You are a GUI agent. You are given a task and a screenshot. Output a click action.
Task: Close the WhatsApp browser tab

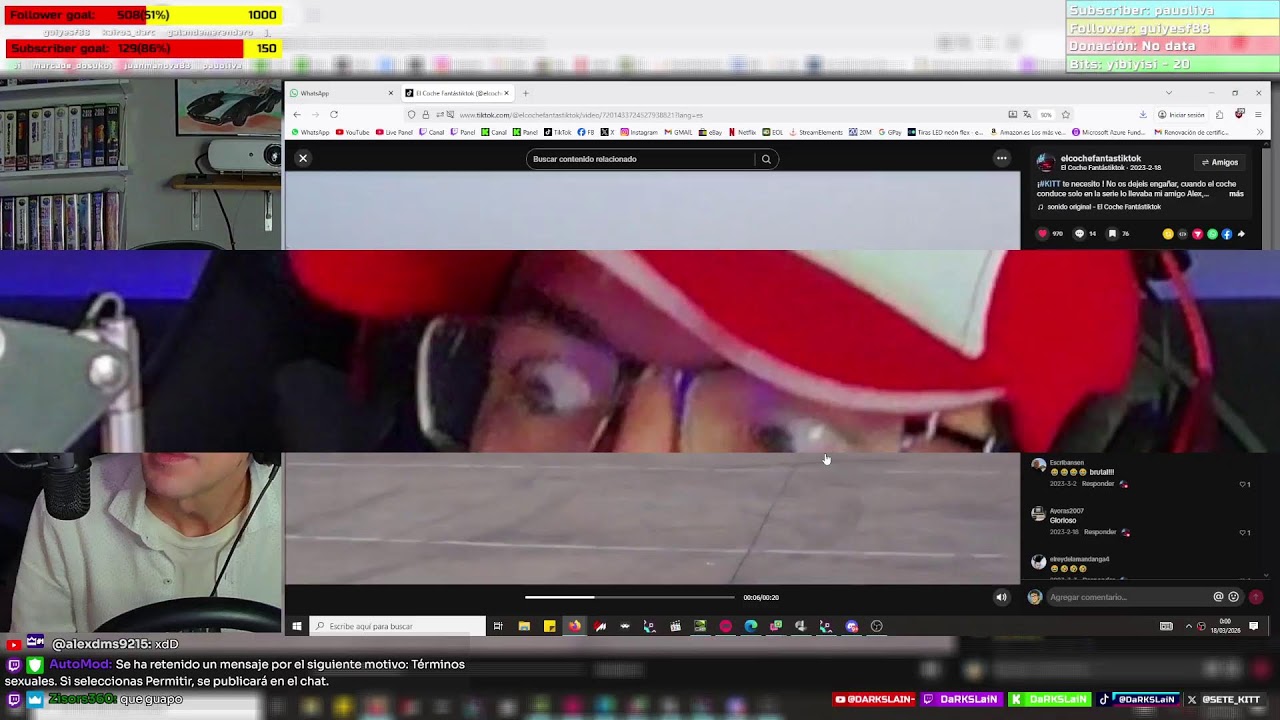tap(391, 93)
